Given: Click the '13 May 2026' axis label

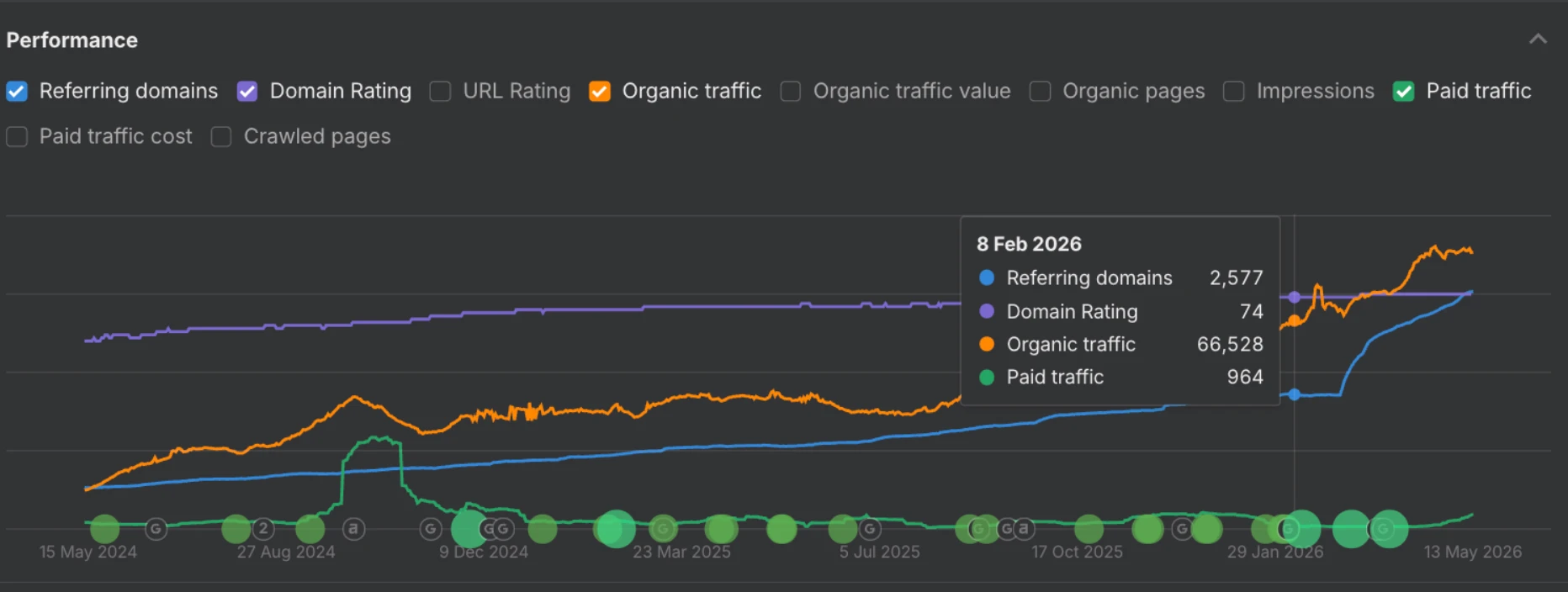Looking at the screenshot, I should coord(1473,552).
